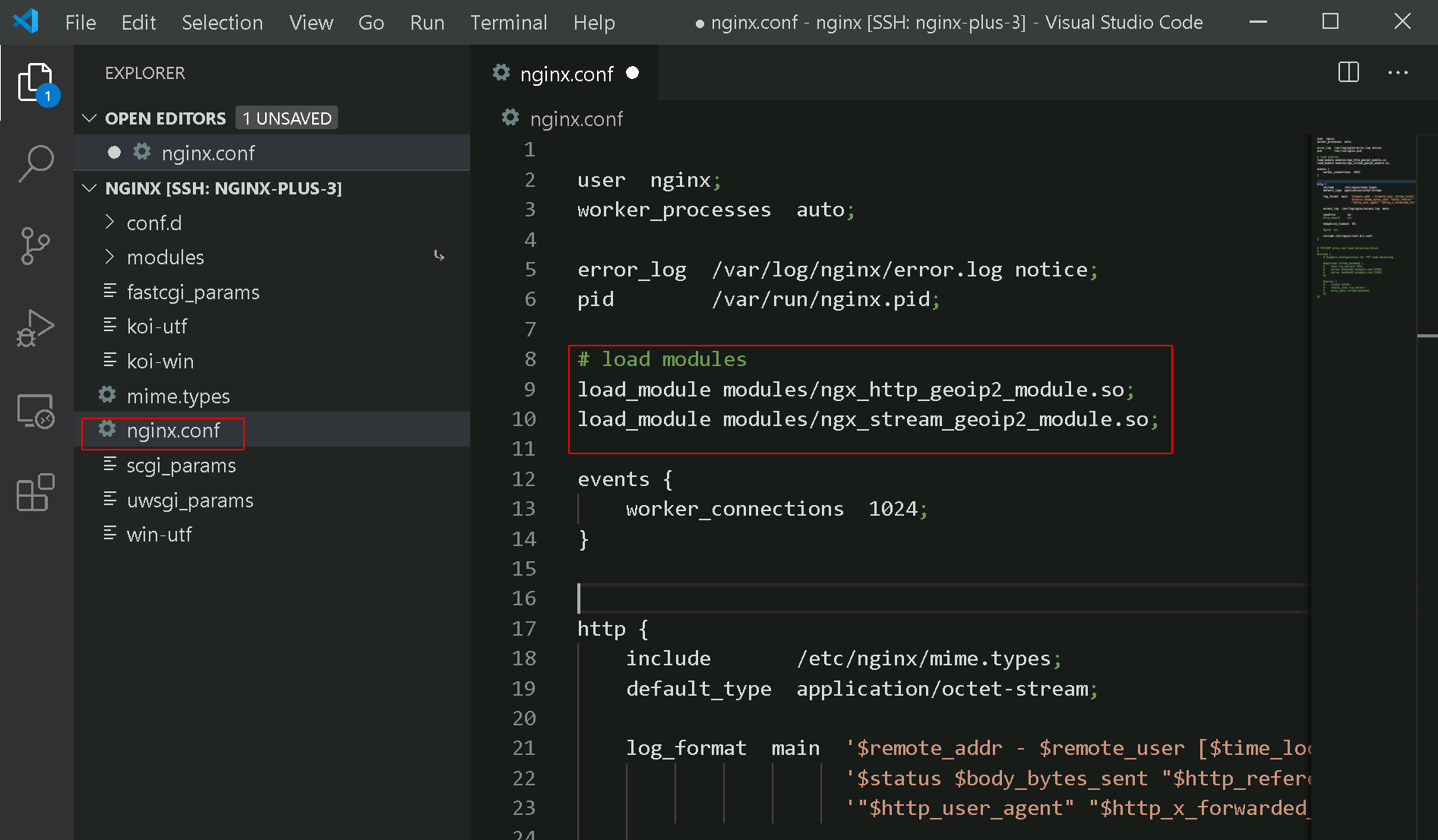Open the Terminal menu
This screenshot has height=840, width=1438.
(508, 23)
